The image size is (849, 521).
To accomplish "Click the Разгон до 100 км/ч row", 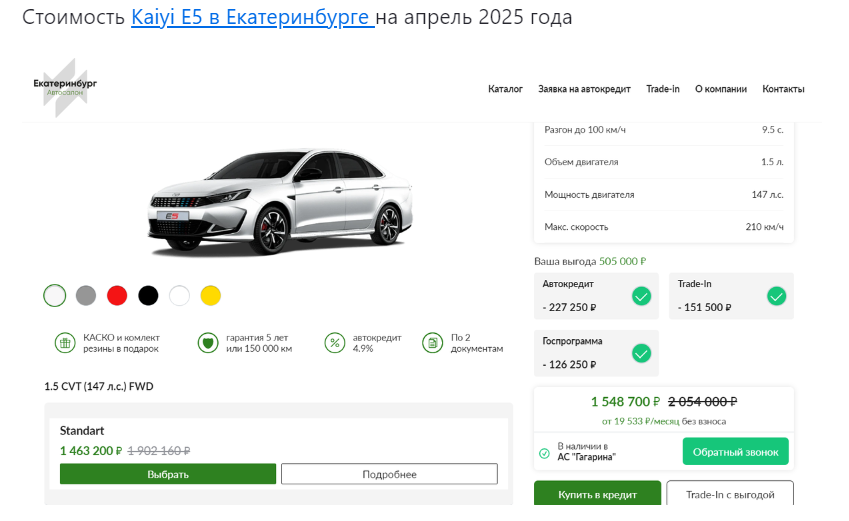I will pos(664,130).
